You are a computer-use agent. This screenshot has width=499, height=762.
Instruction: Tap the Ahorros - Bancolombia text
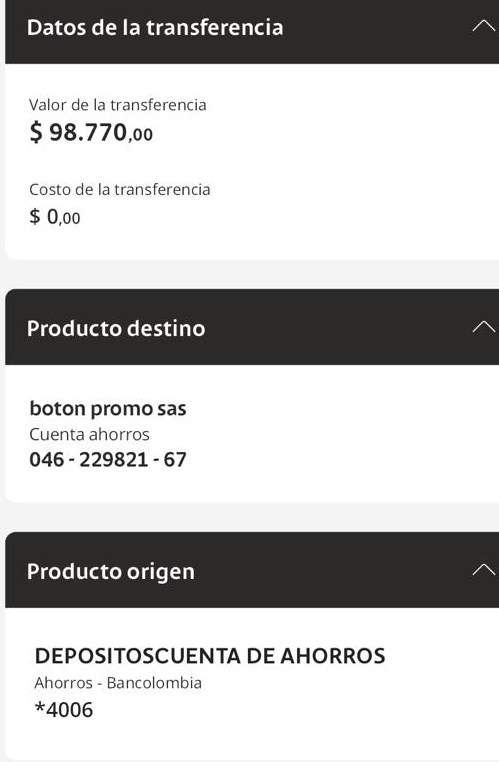point(118,683)
